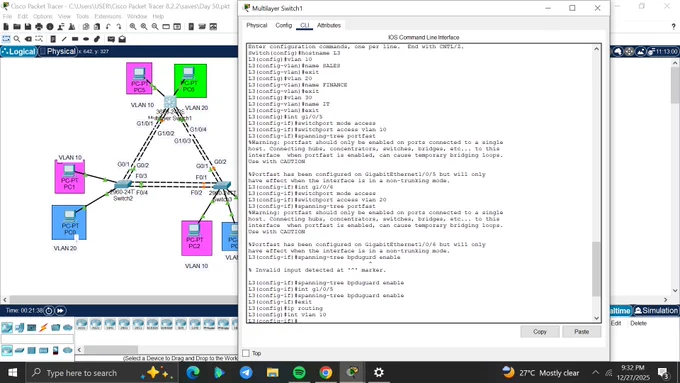Viewport: 680px width, 383px height.
Task: Click the New file icon in main toolbar
Action: click(x=6, y=27)
